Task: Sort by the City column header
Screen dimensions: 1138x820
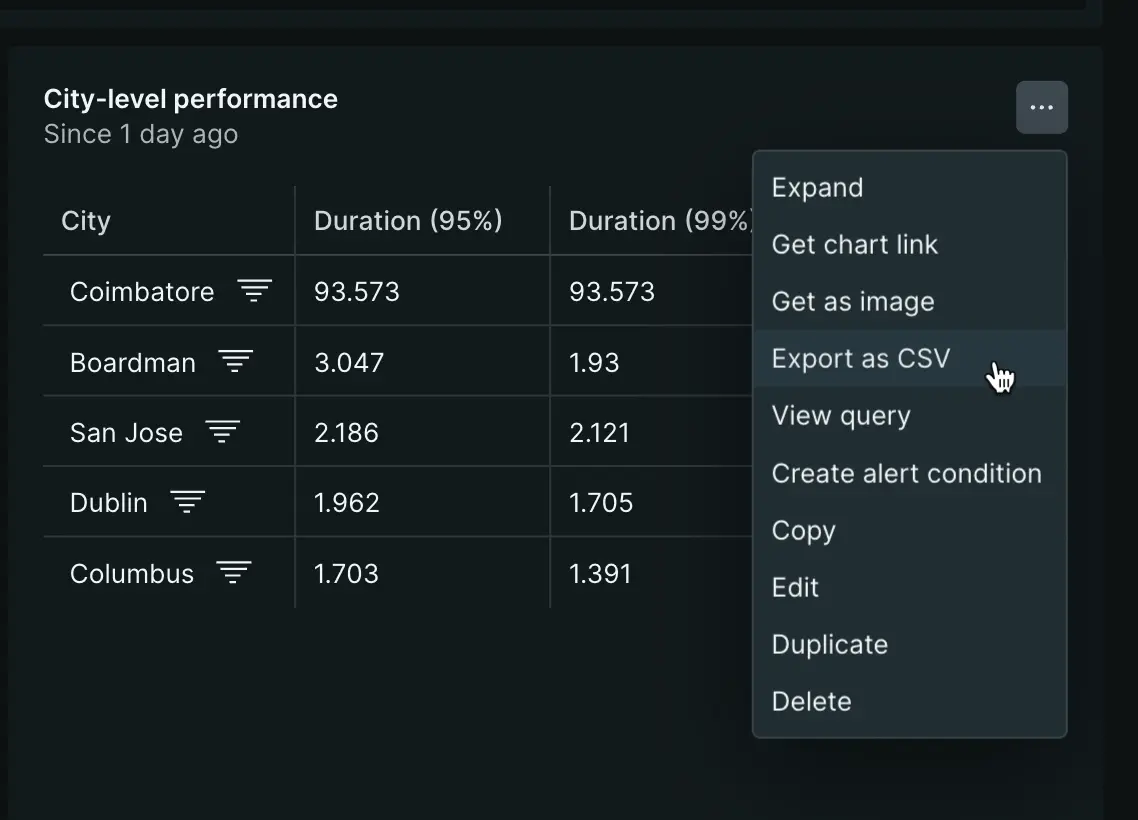Action: click(x=86, y=221)
